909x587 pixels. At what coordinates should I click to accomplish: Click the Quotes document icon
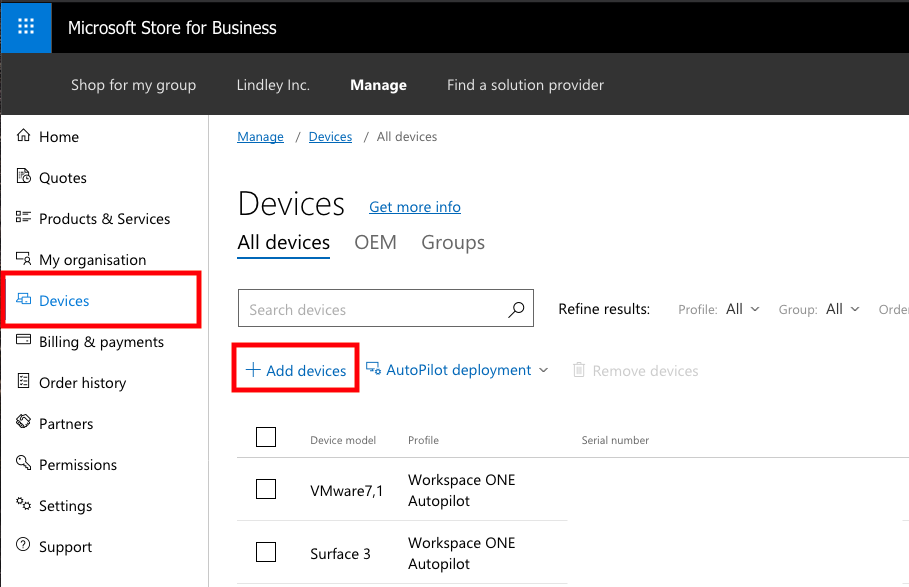[x=23, y=176]
